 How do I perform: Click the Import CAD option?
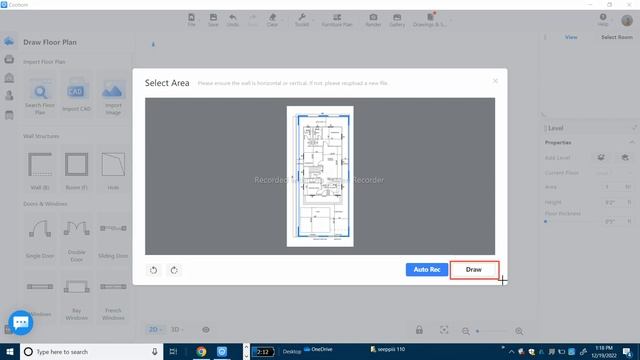76,96
